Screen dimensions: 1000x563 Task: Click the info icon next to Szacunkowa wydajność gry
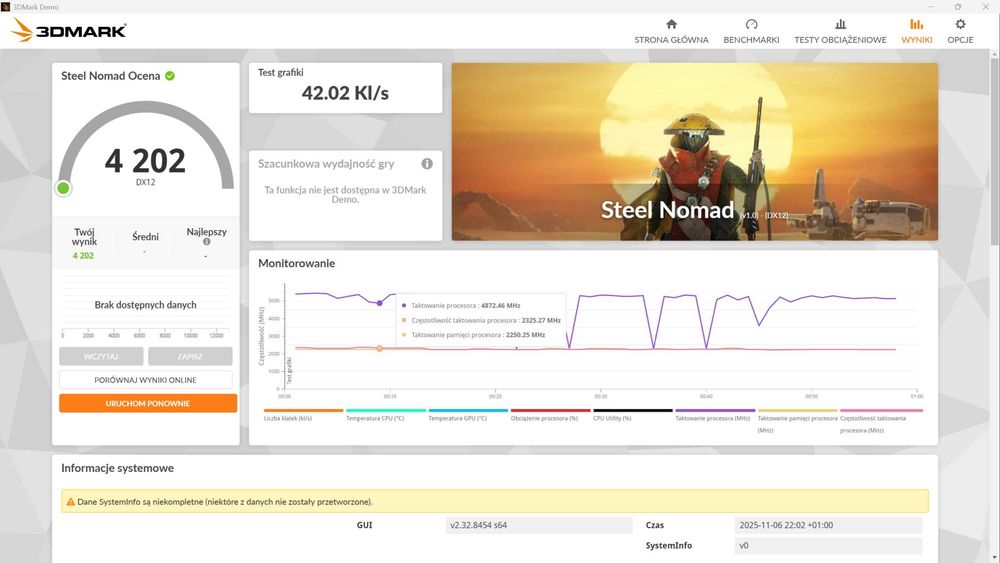(x=427, y=164)
